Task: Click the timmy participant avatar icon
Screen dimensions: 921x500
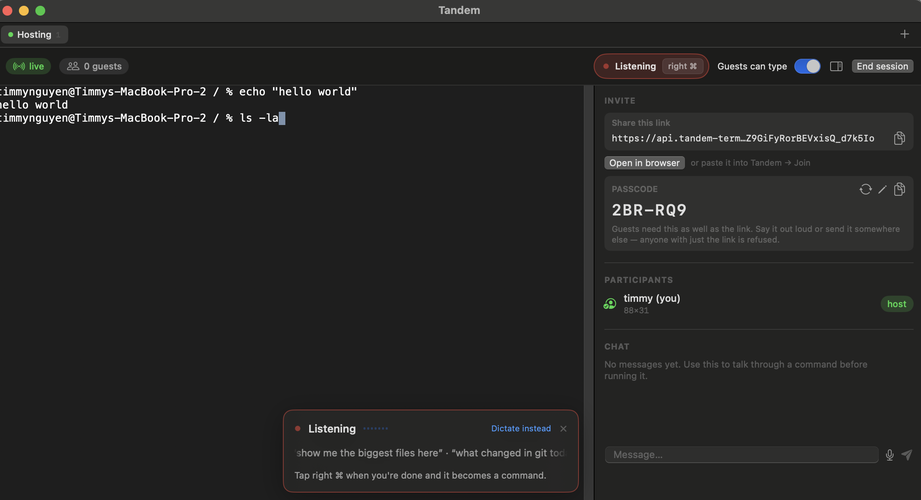Action: click(610, 304)
